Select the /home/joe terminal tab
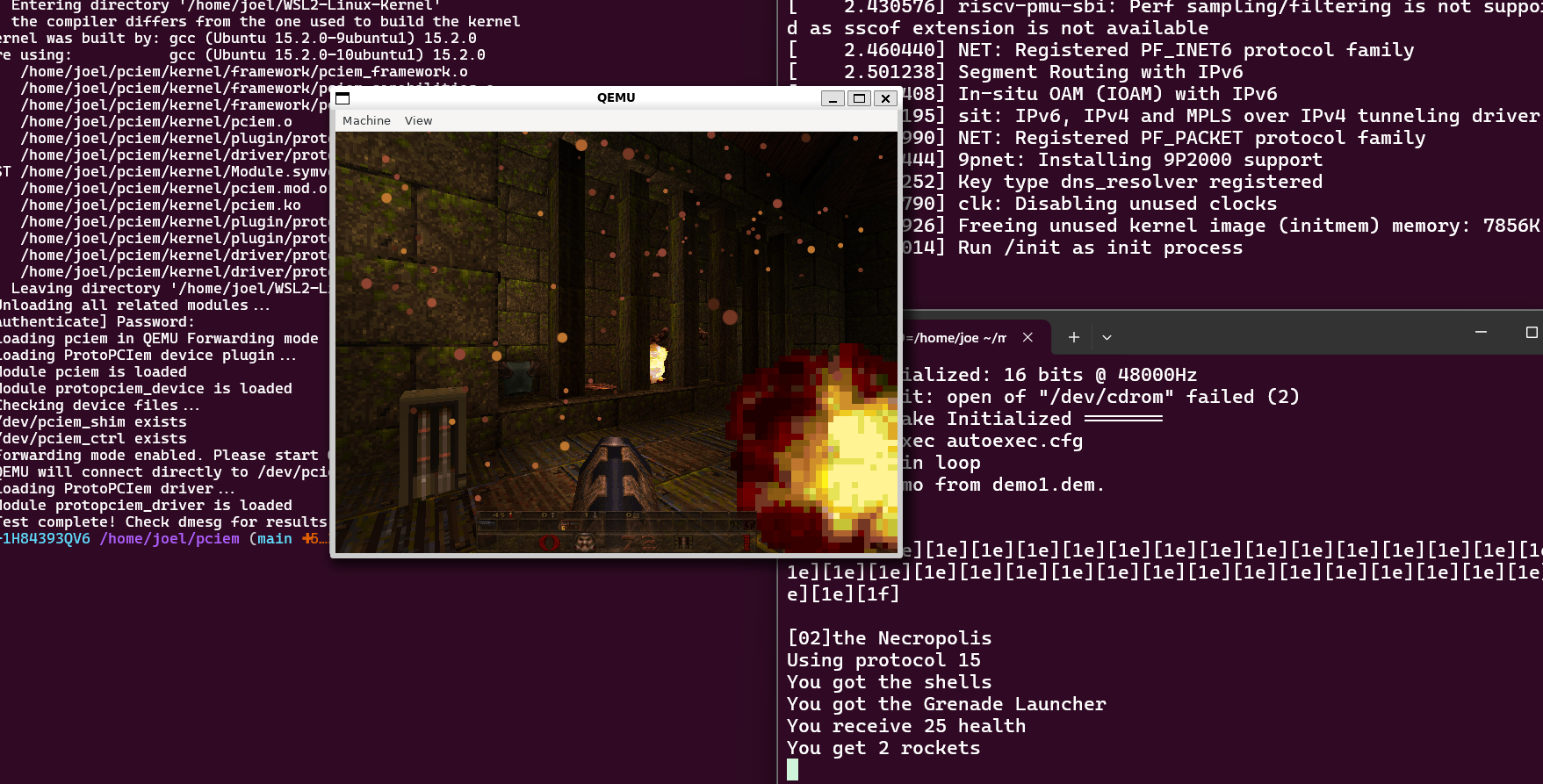This screenshot has height=784, width=1543. [x=957, y=337]
